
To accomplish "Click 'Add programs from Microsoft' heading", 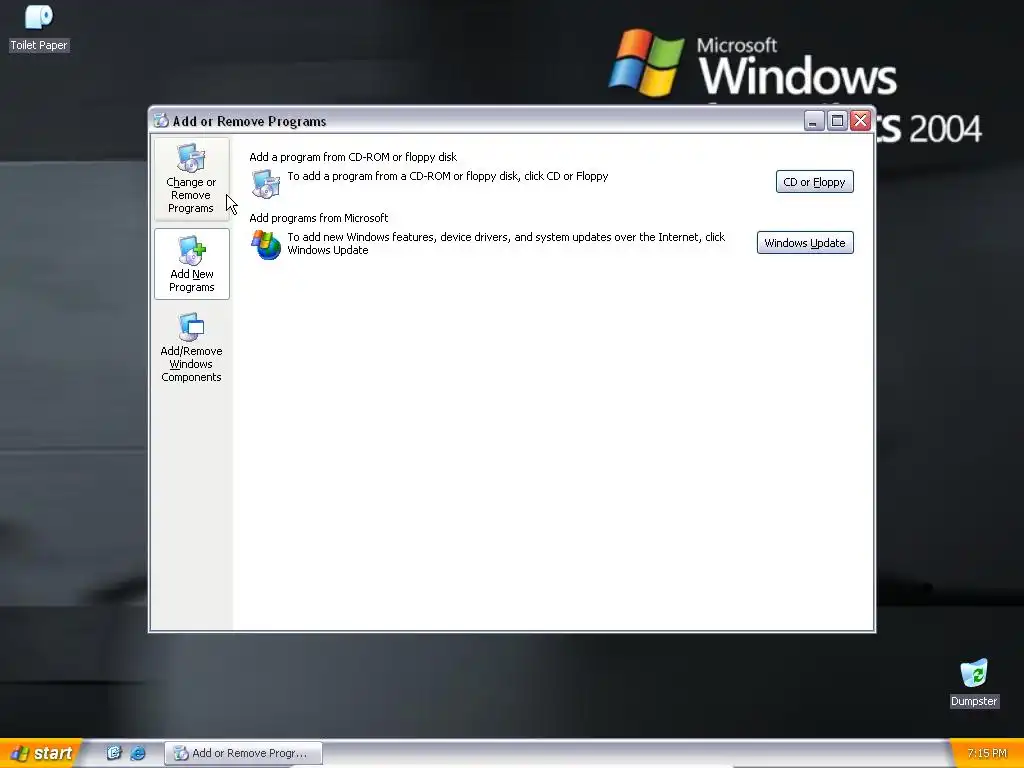I will pyautogui.click(x=319, y=217).
